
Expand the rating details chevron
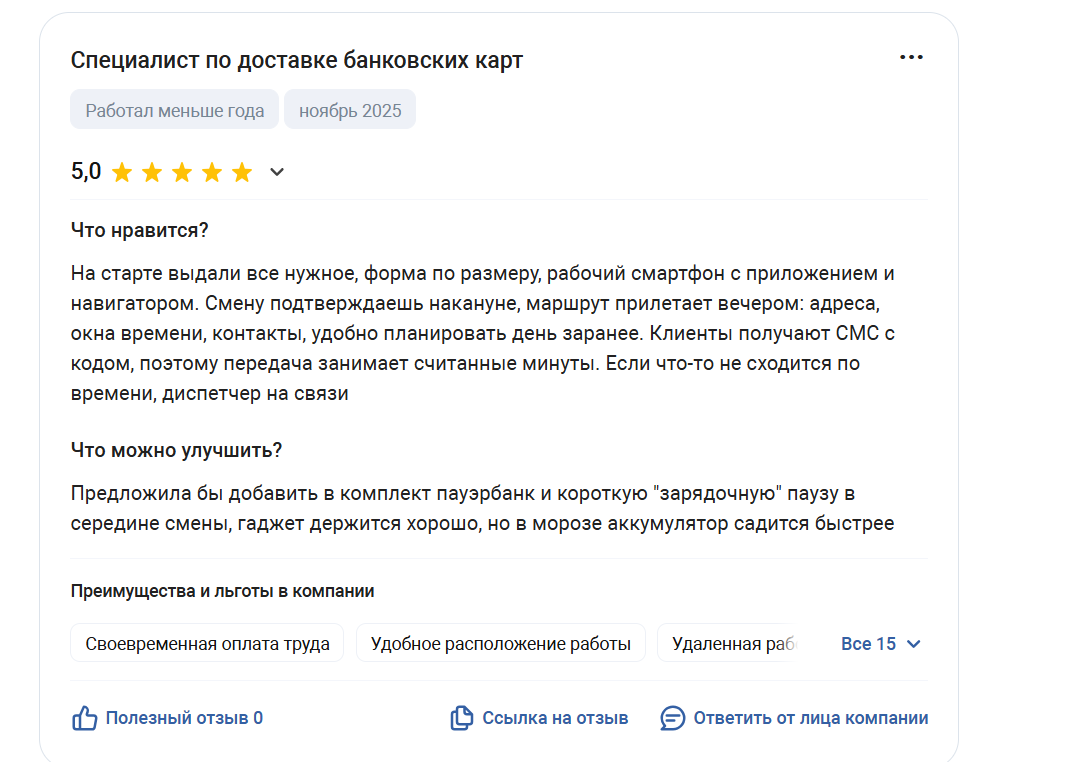277,172
